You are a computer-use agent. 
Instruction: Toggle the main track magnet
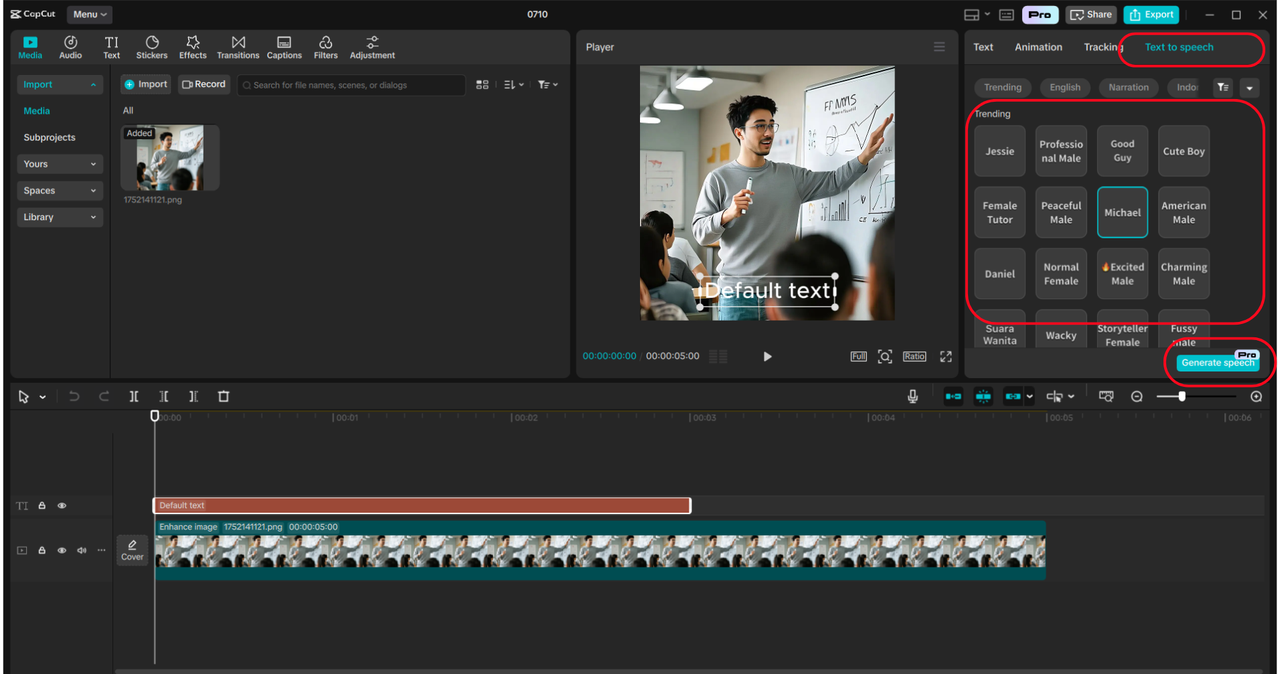[953, 397]
